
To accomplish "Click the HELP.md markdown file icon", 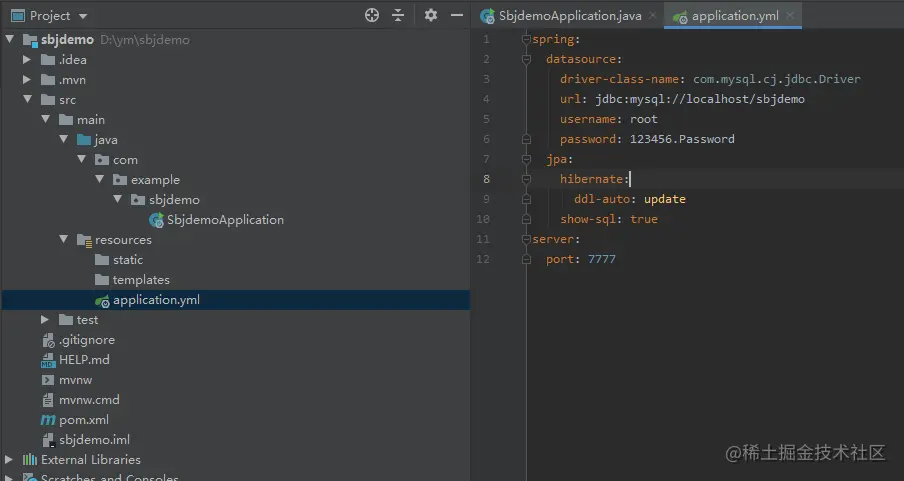I will coord(48,360).
